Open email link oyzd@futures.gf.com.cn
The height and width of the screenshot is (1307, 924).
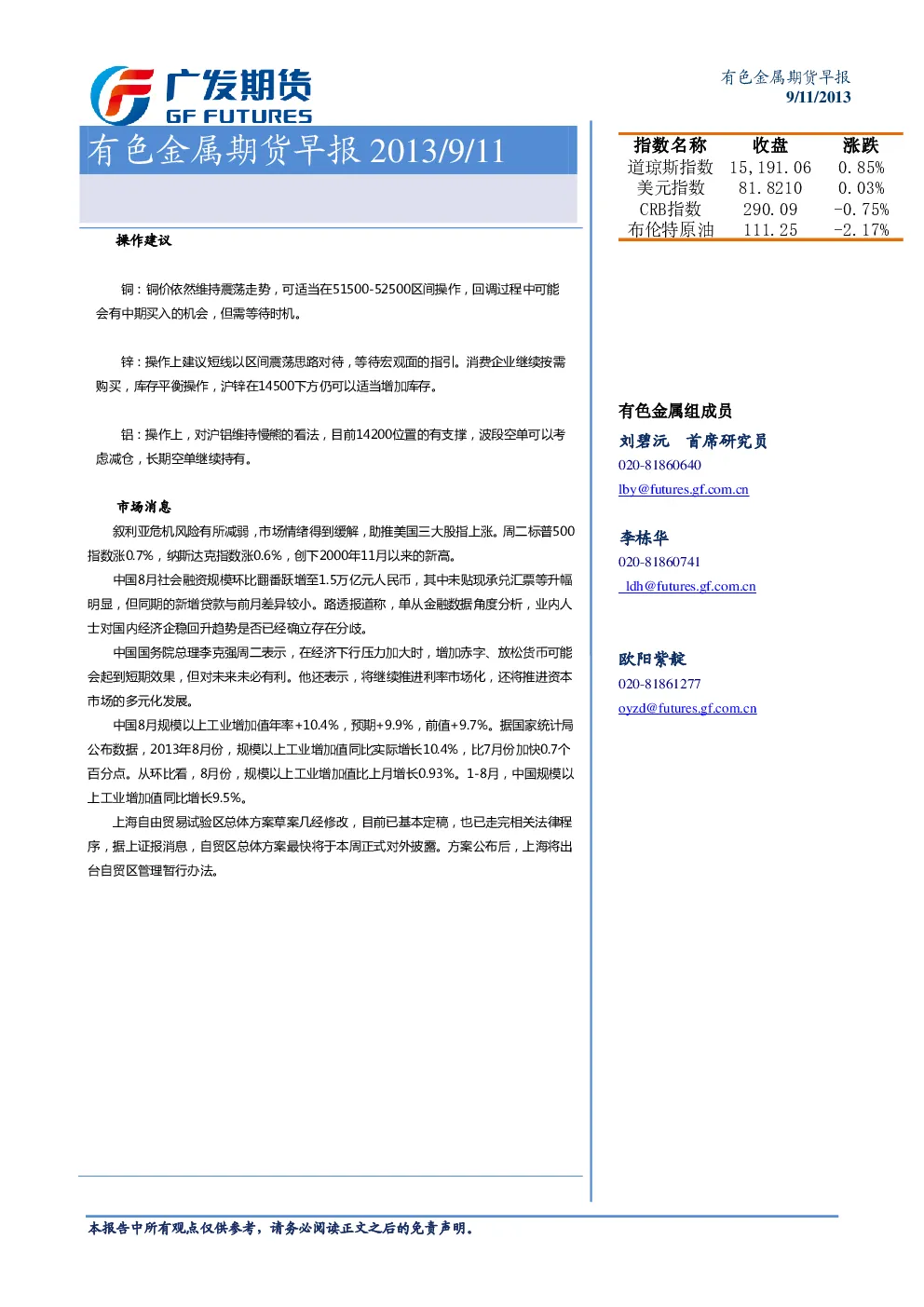coord(687,708)
